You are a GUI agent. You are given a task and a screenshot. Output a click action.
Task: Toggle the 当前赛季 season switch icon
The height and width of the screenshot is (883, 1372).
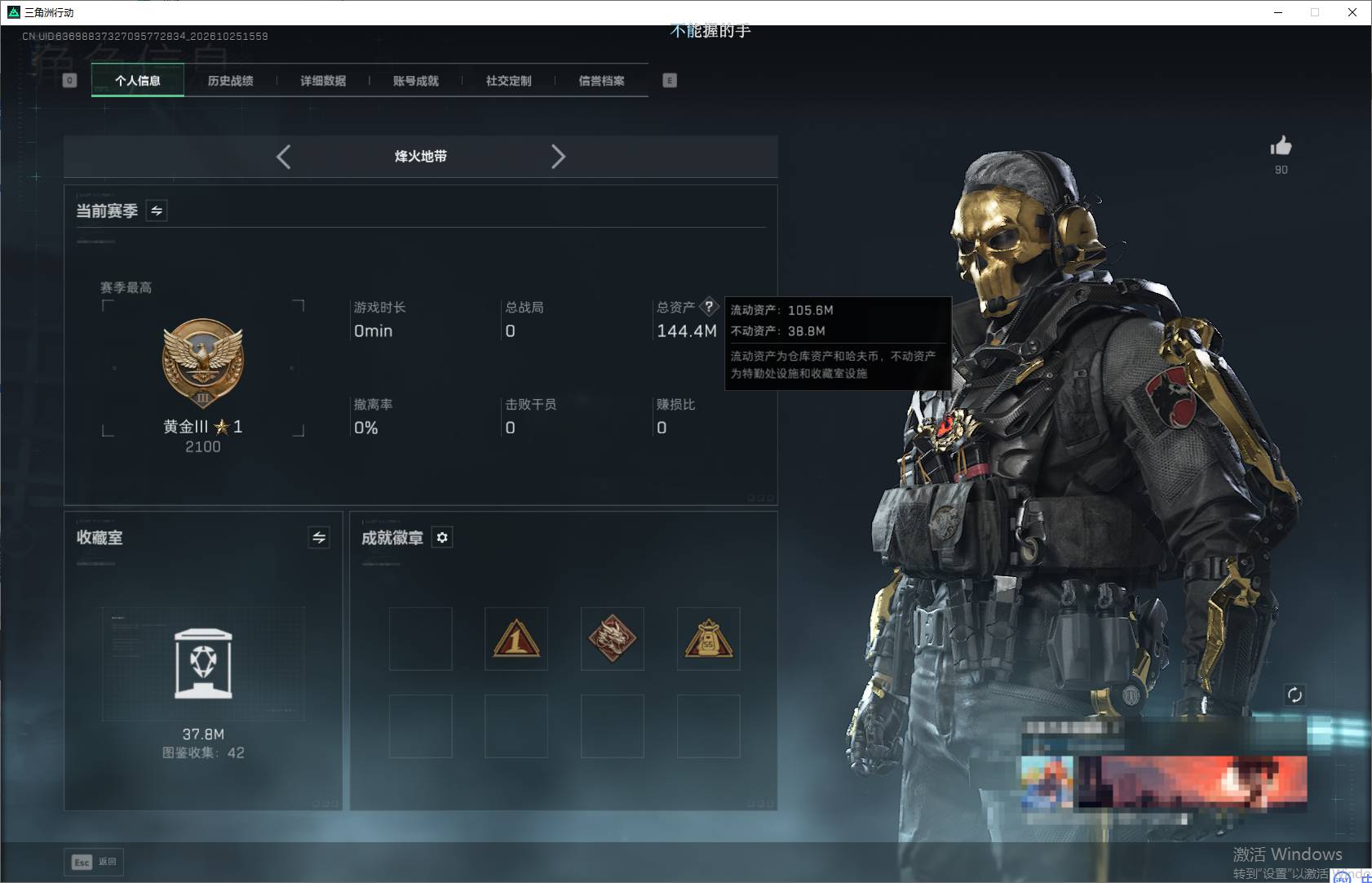tap(157, 211)
